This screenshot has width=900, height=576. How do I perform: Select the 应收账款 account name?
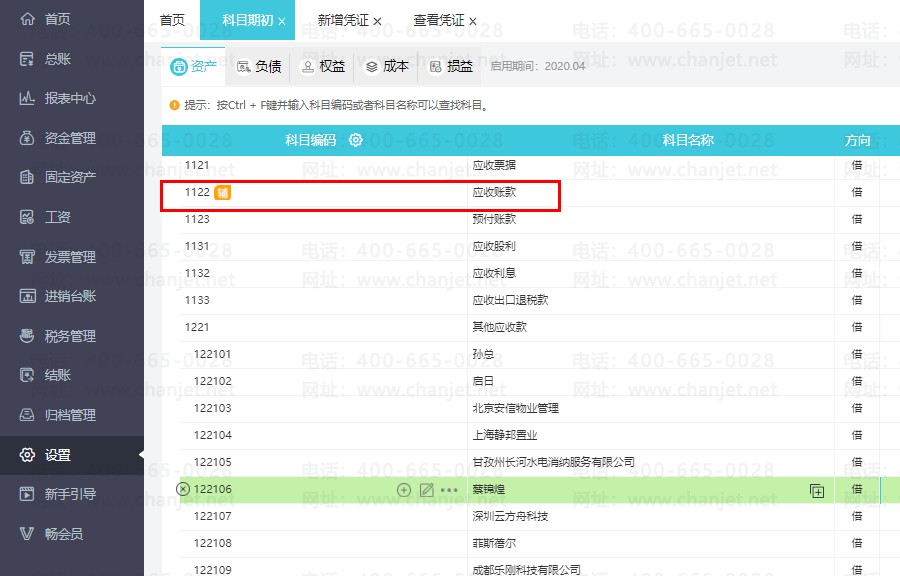click(494, 192)
